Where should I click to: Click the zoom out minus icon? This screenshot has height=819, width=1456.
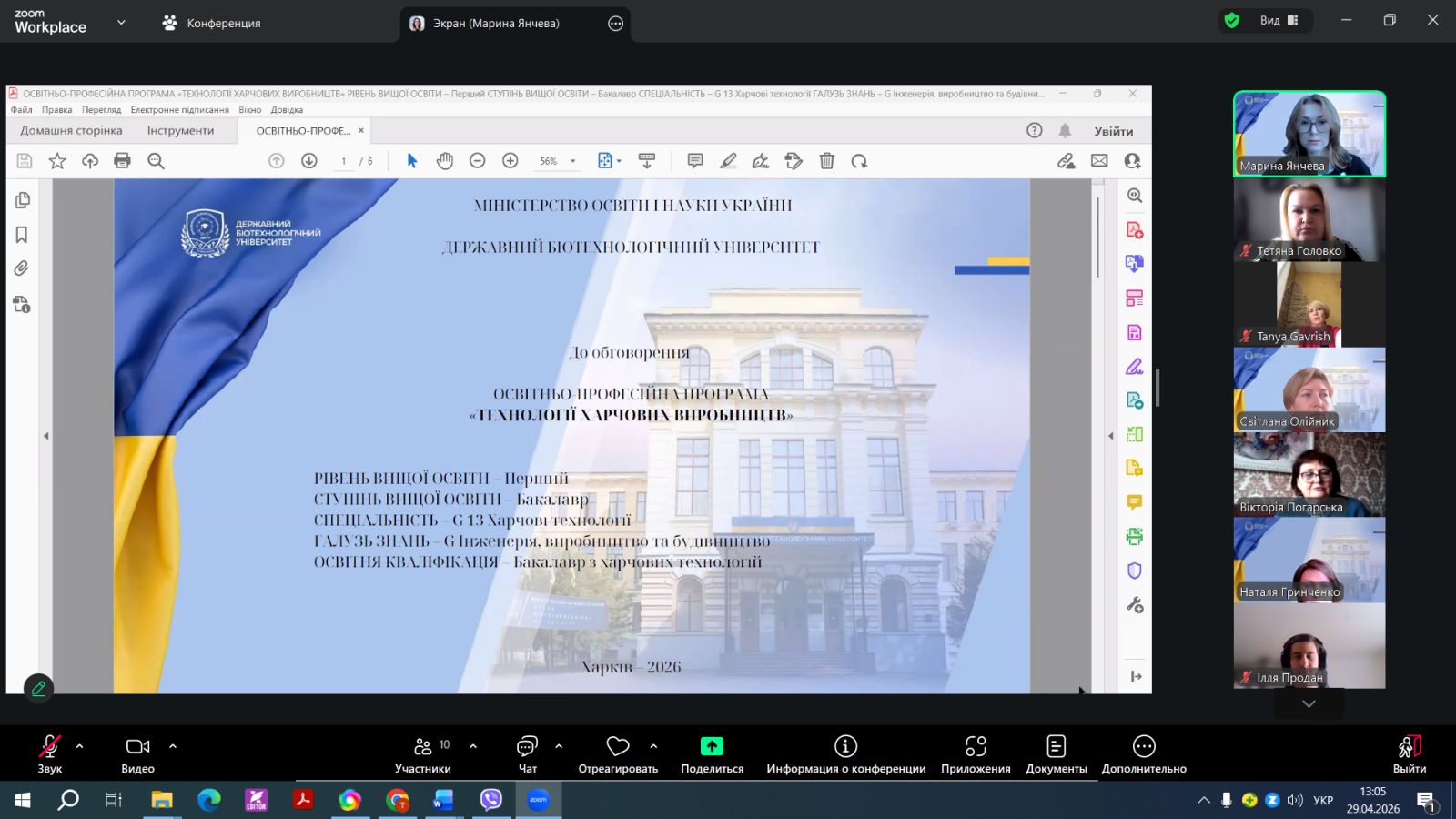pyautogui.click(x=477, y=161)
